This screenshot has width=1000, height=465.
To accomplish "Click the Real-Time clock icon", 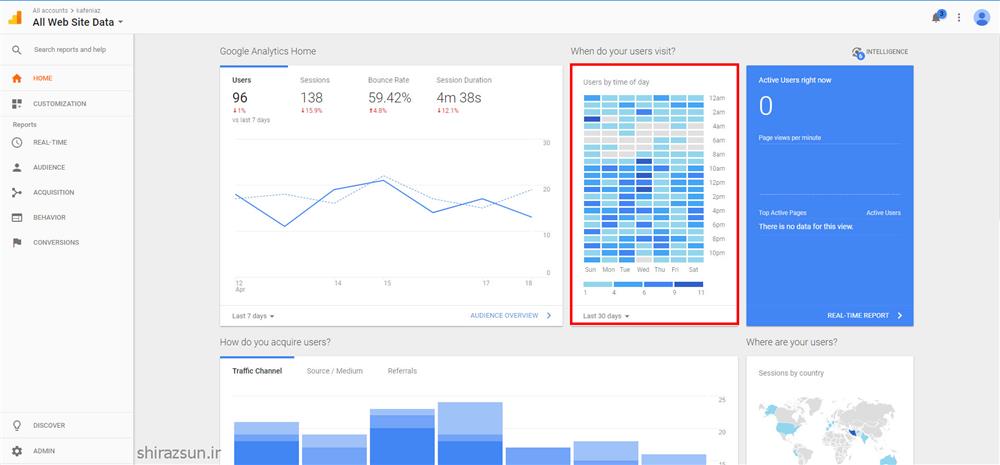I will coord(17,142).
